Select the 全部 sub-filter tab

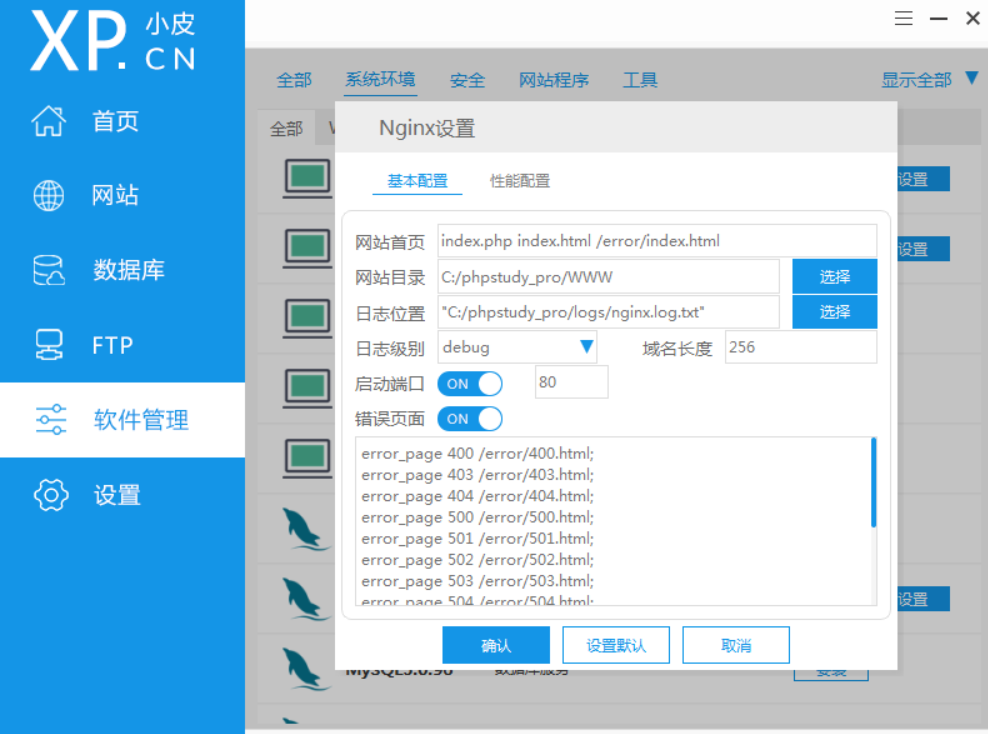point(287,129)
